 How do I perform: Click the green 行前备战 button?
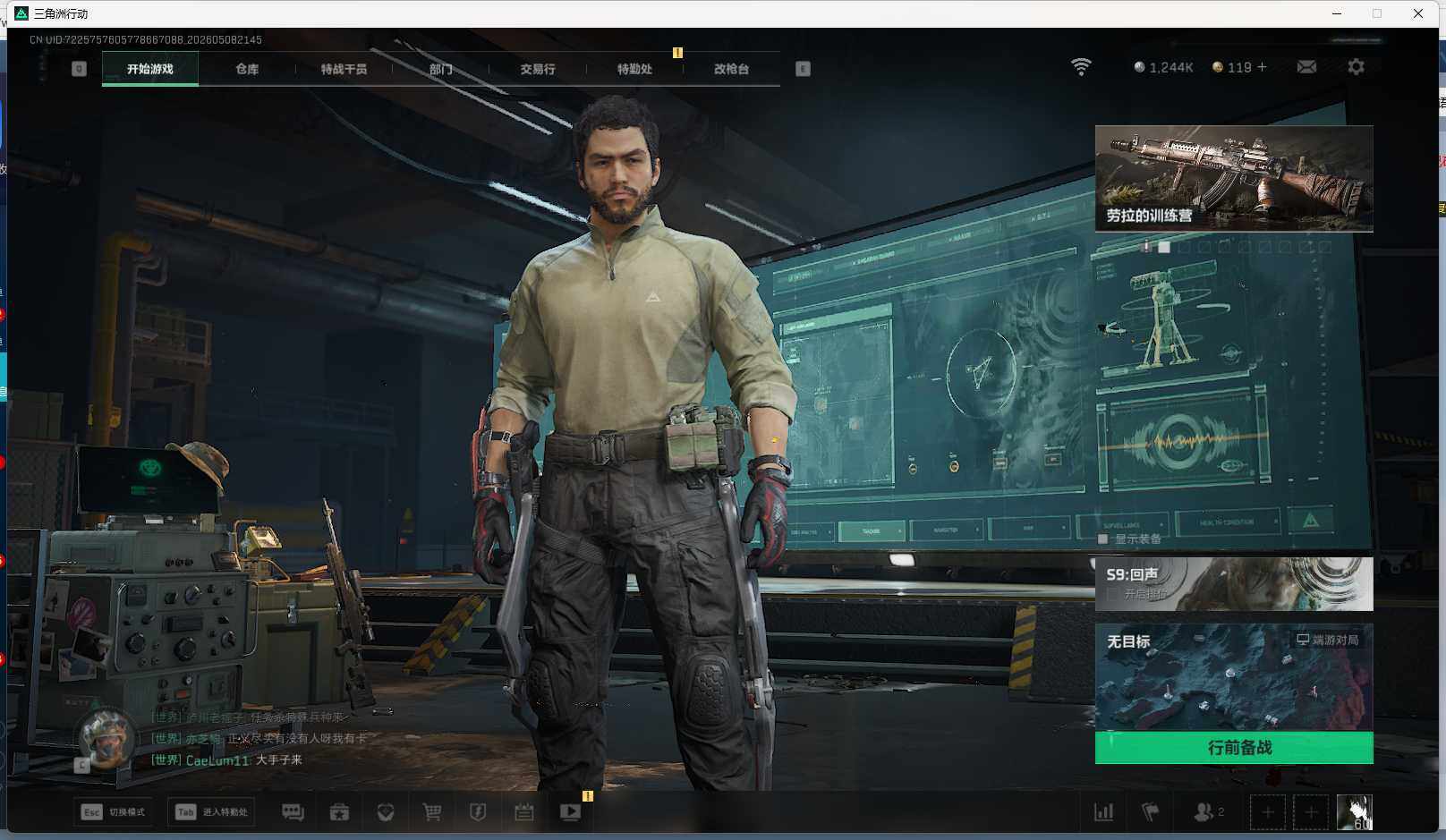point(1234,748)
